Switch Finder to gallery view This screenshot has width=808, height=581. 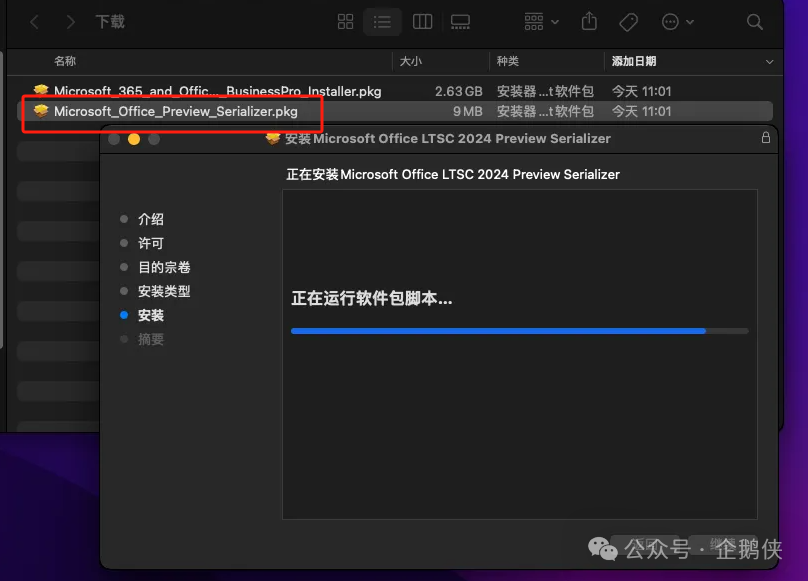(x=460, y=22)
